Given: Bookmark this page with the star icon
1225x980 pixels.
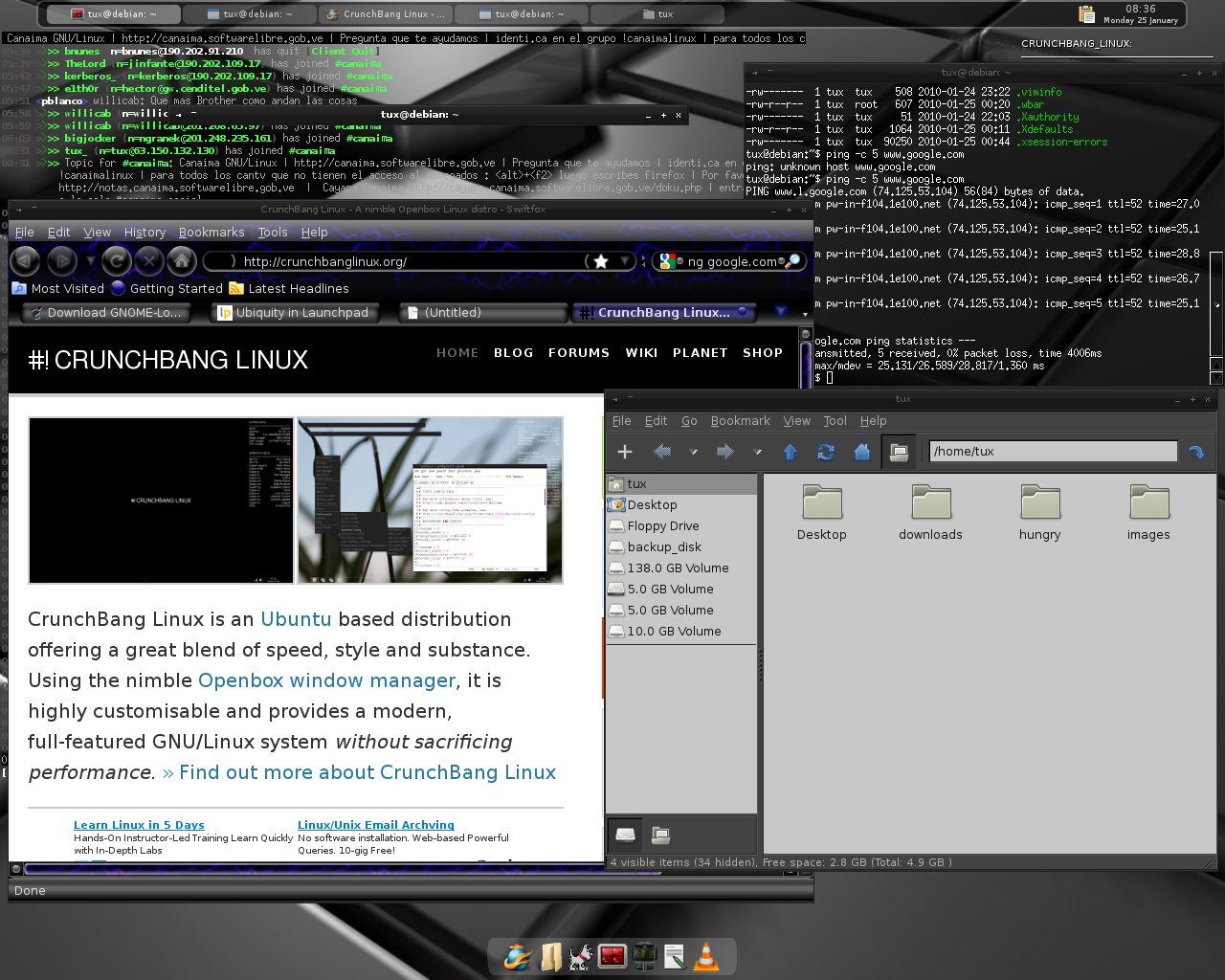Looking at the screenshot, I should [x=601, y=261].
